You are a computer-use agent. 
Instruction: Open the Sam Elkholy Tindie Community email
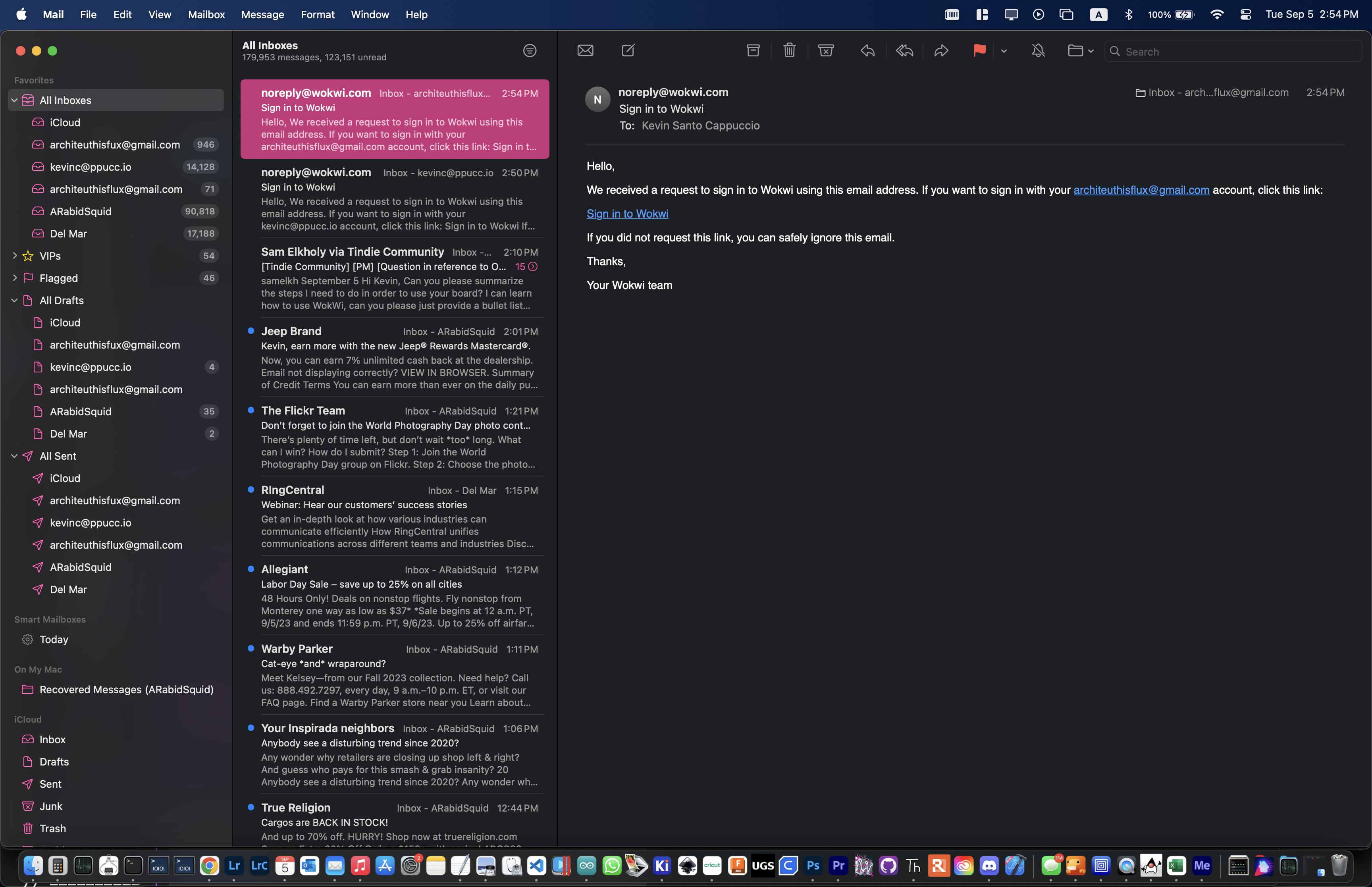[395, 278]
